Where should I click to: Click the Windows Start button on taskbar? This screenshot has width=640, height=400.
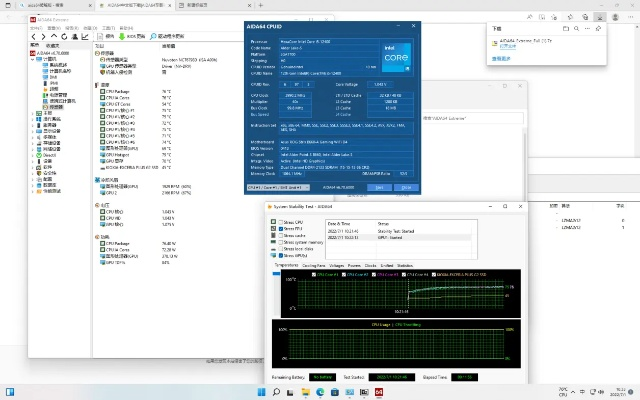click(x=262, y=393)
